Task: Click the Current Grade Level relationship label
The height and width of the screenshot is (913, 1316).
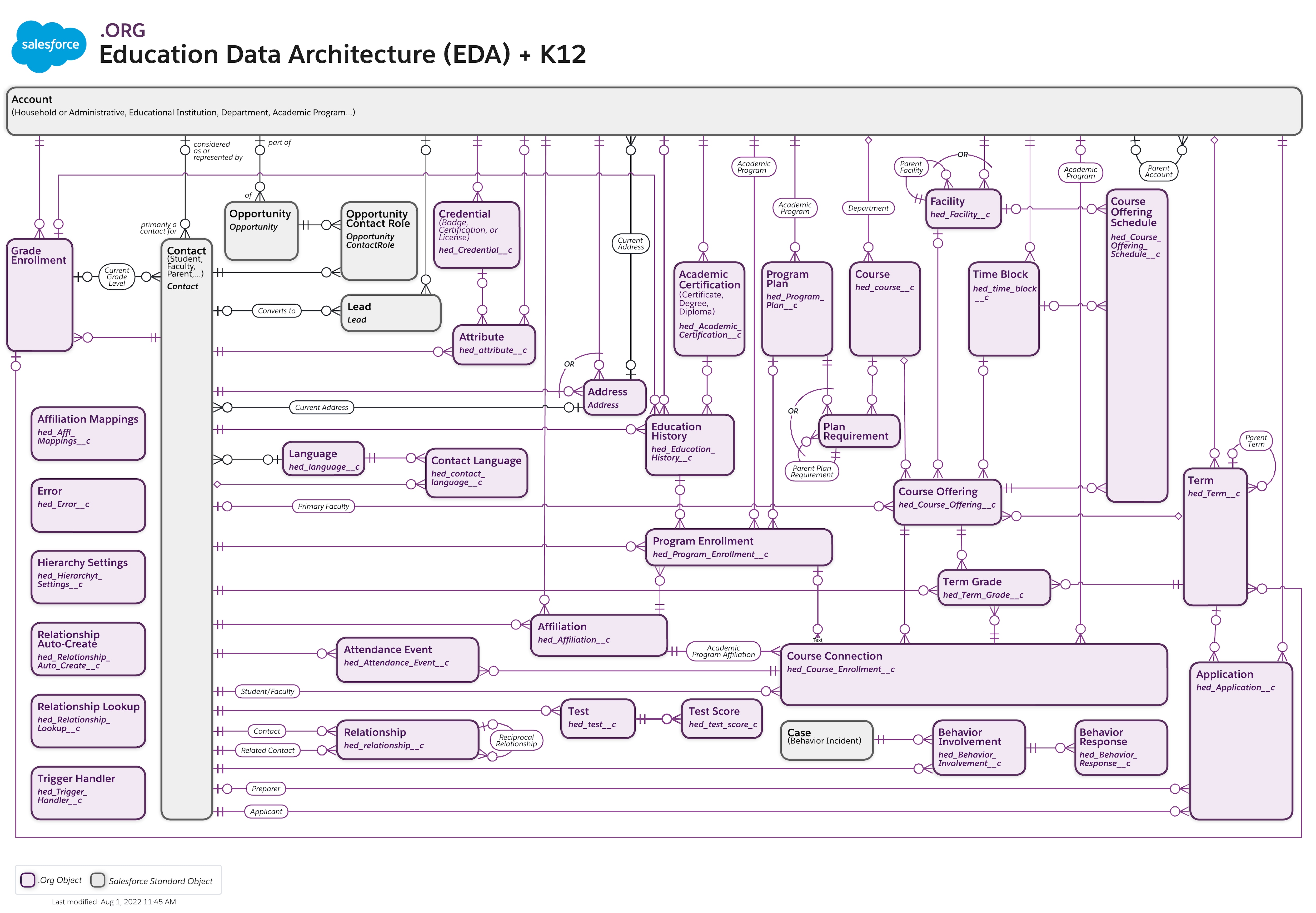Action: 117,277
